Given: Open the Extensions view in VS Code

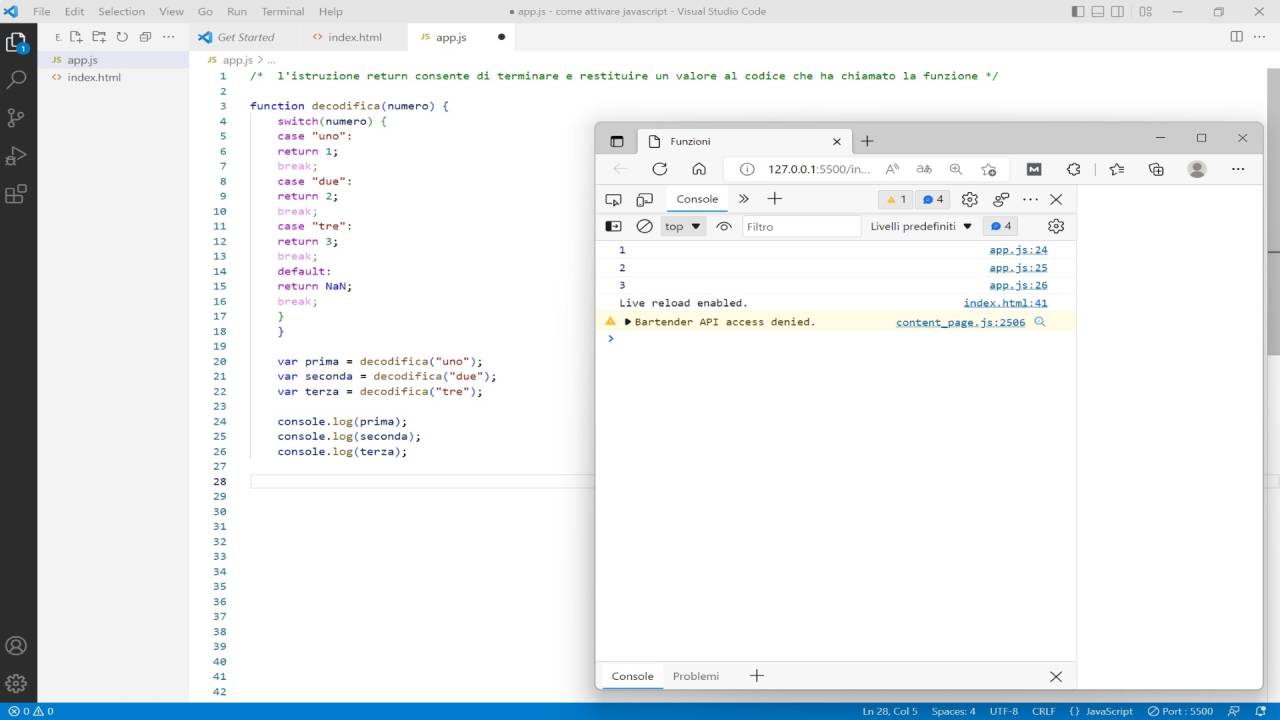Looking at the screenshot, I should (15, 193).
